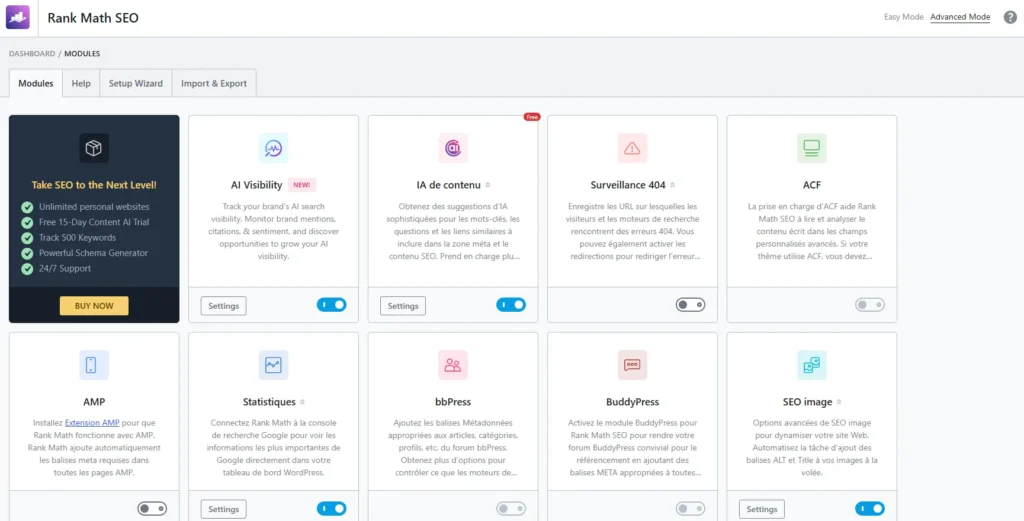Click the chevron beside IA de contenu
Screen dimensions: 1024x521
coord(488,185)
